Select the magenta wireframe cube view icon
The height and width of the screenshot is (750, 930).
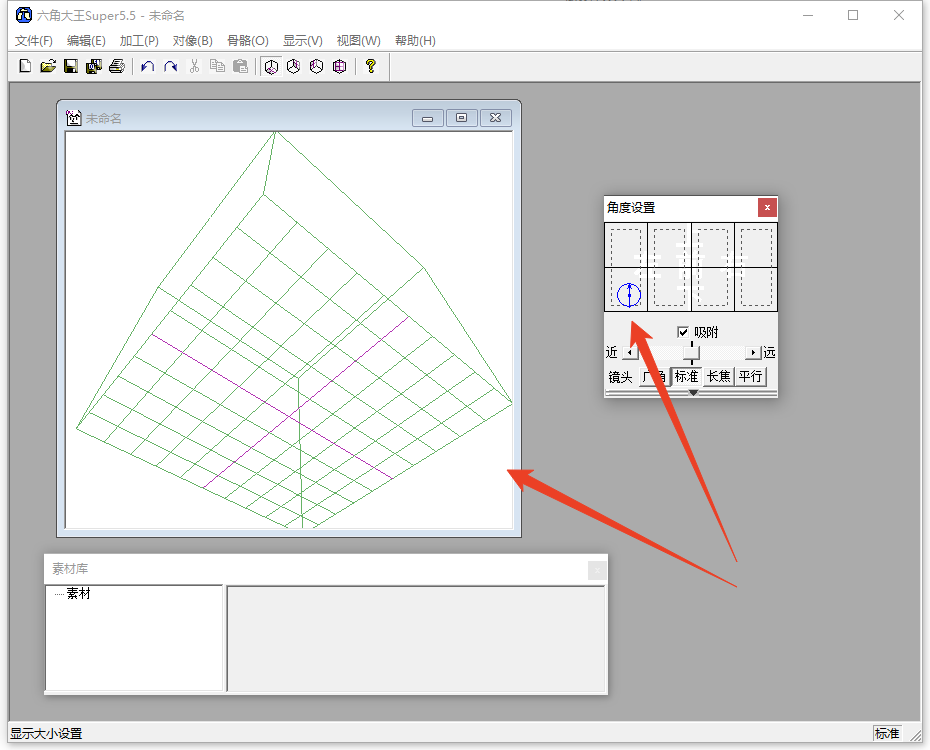click(340, 67)
